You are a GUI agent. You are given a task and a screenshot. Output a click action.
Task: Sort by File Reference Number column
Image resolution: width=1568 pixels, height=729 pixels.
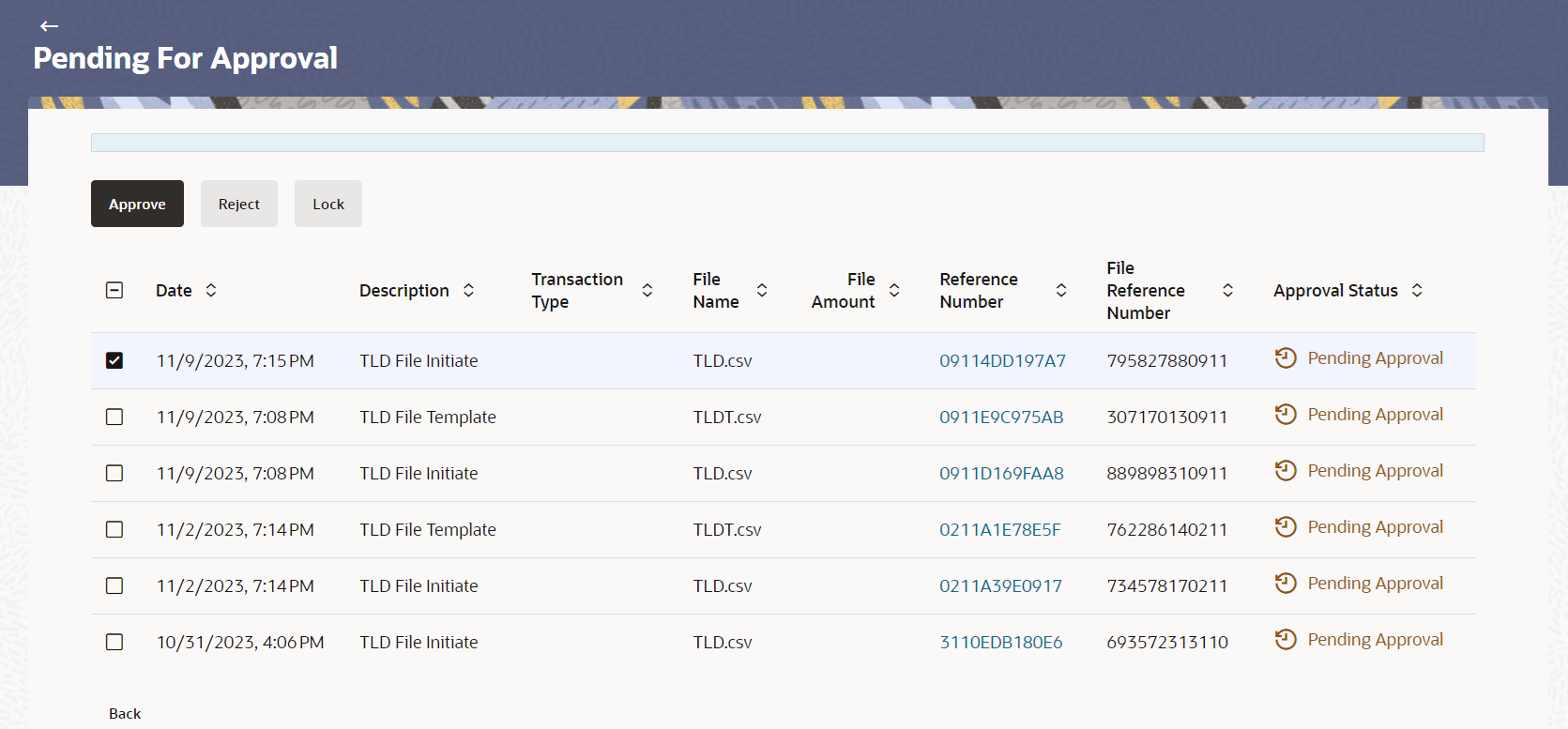(x=1227, y=291)
